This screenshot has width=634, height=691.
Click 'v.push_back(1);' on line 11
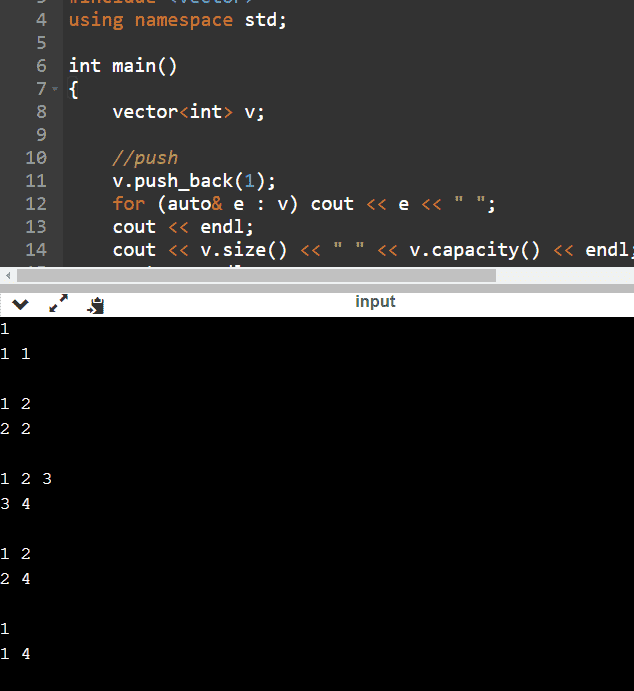point(194,181)
